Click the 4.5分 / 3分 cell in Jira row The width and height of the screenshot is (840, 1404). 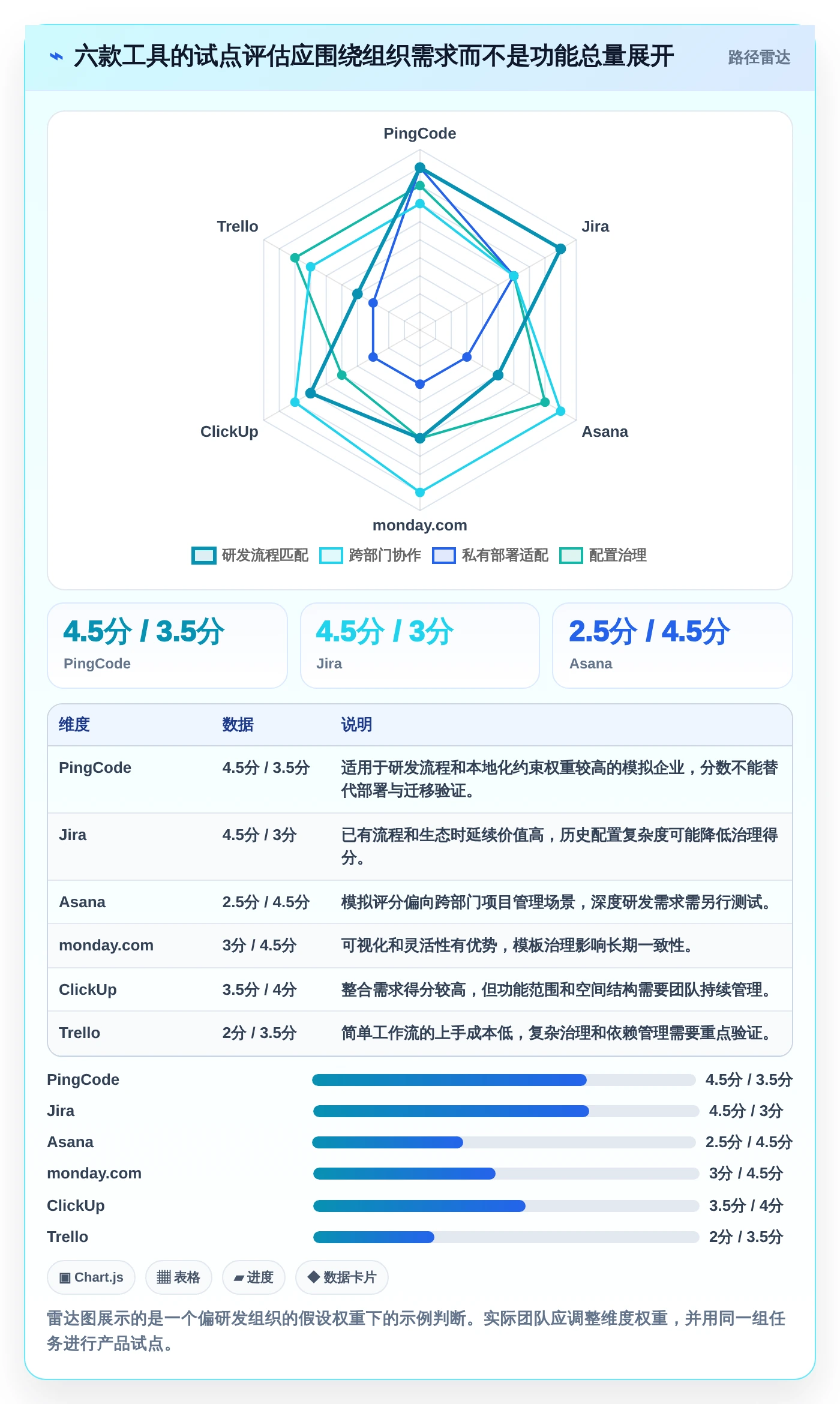[259, 835]
